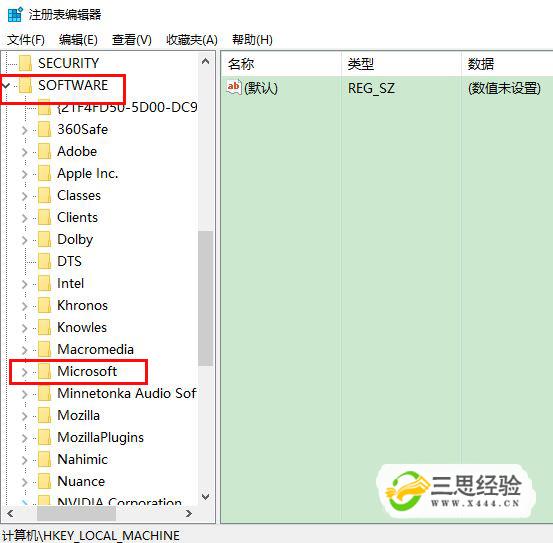Click the (默认) string value icon
This screenshot has width=553, height=543.
tap(233, 87)
